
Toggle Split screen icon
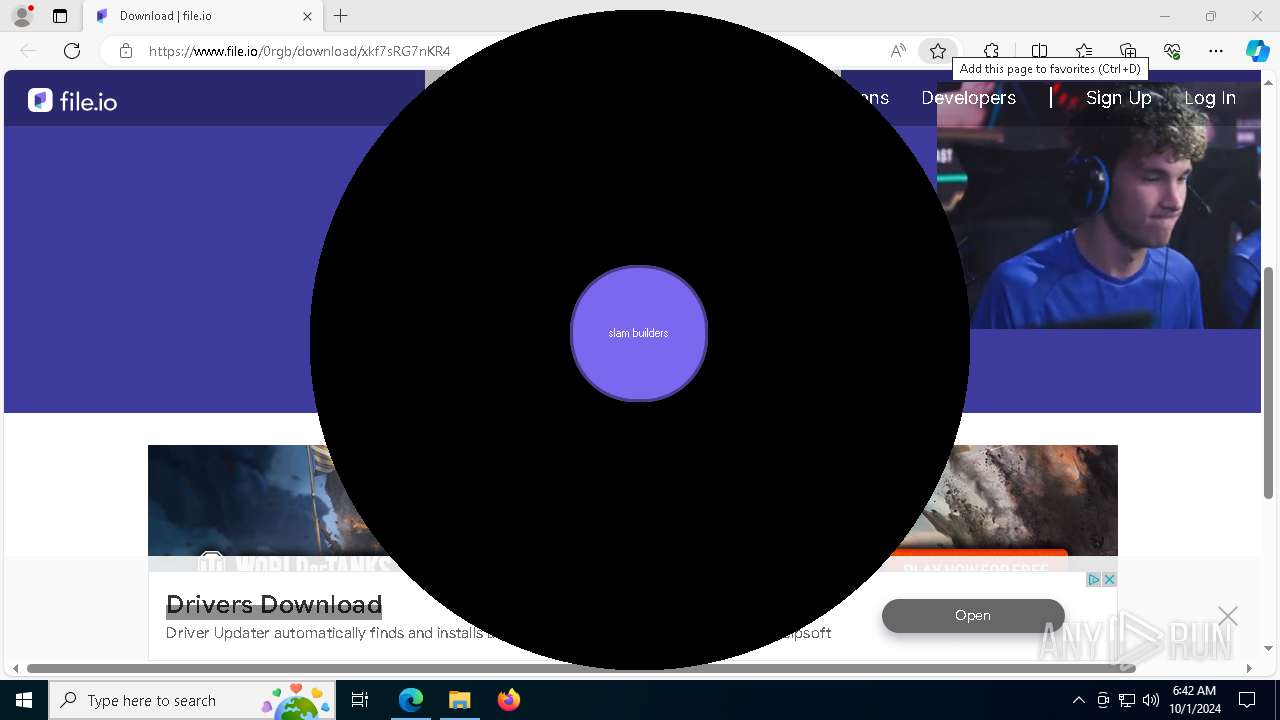tap(1039, 51)
